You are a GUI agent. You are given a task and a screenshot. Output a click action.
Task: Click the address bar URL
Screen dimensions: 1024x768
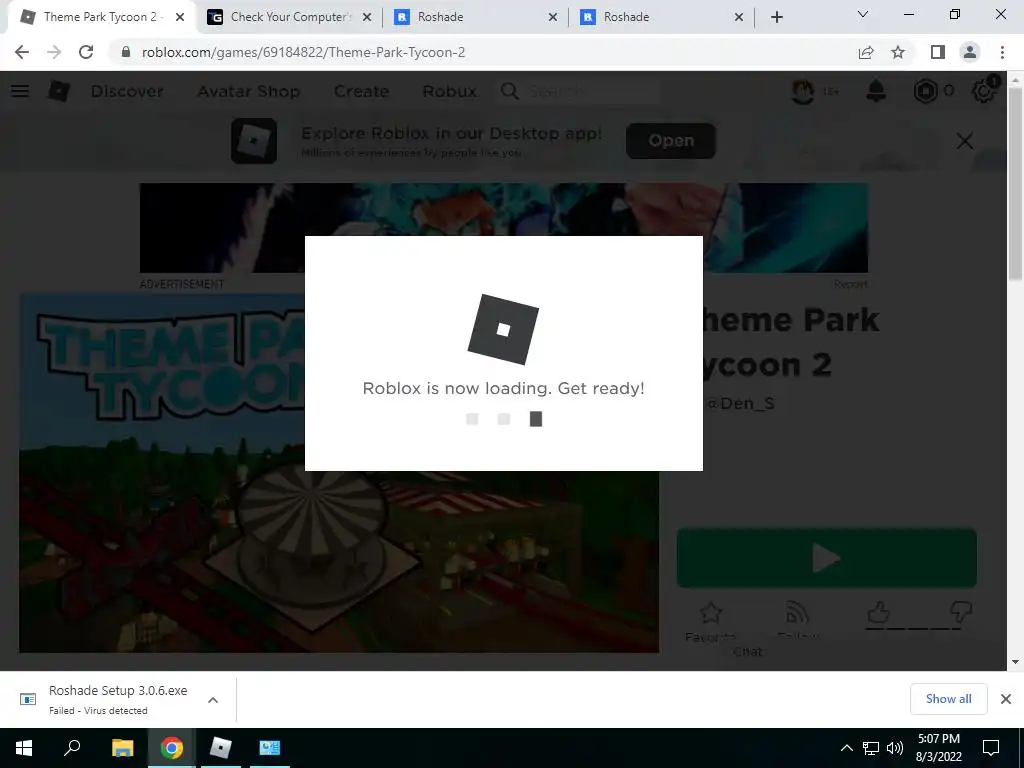(303, 52)
